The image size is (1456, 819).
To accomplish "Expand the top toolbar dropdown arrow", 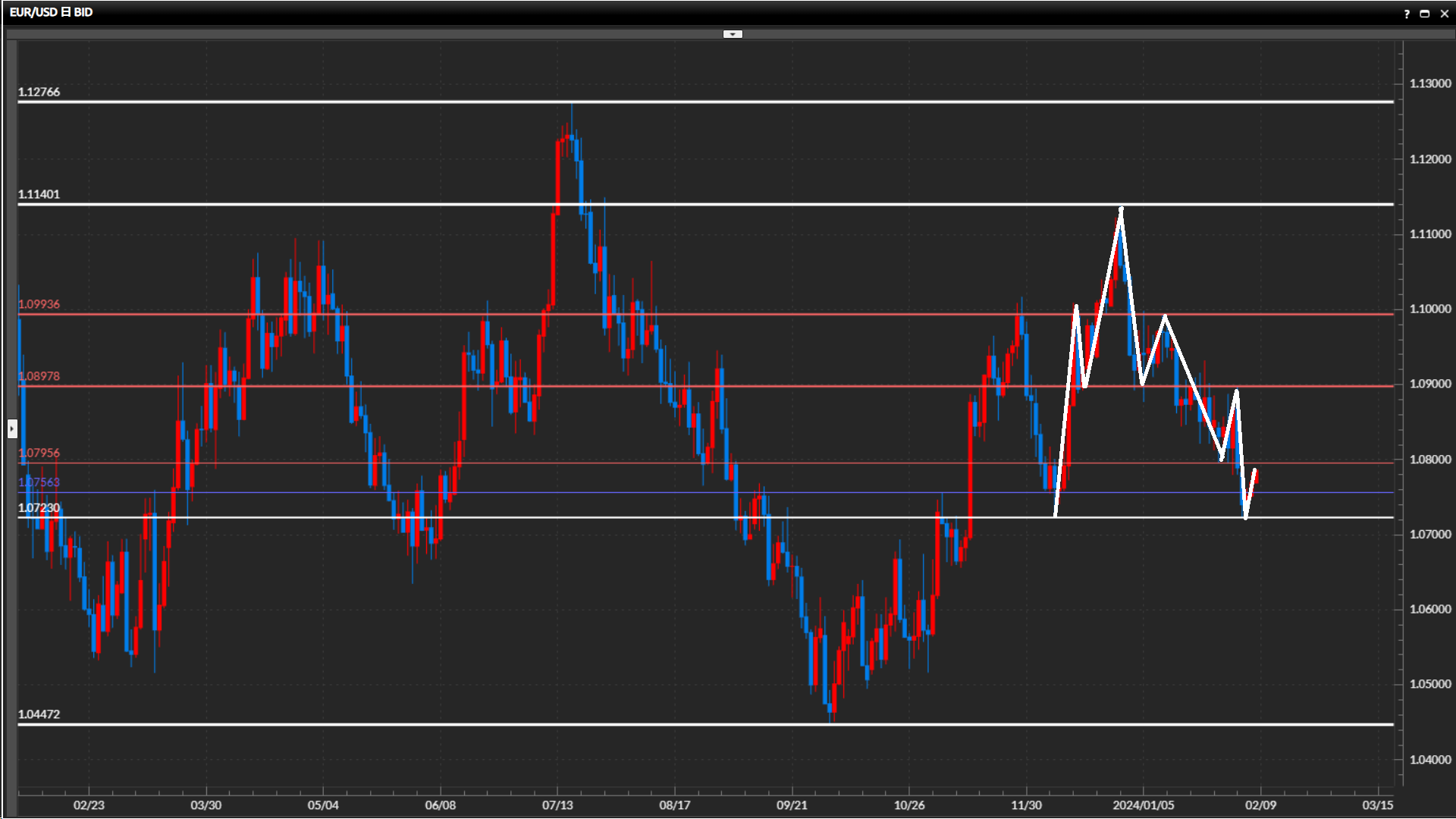I will tap(733, 34).
